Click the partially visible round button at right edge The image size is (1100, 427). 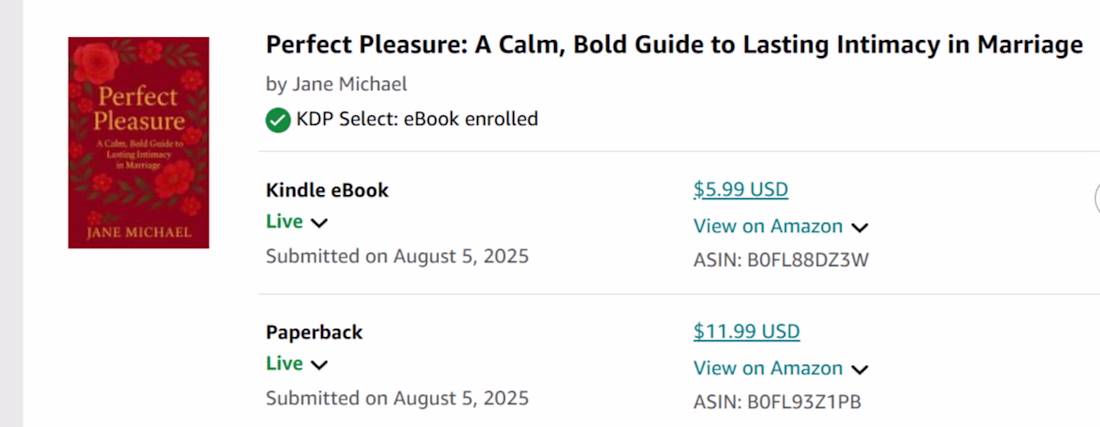(x=1096, y=199)
